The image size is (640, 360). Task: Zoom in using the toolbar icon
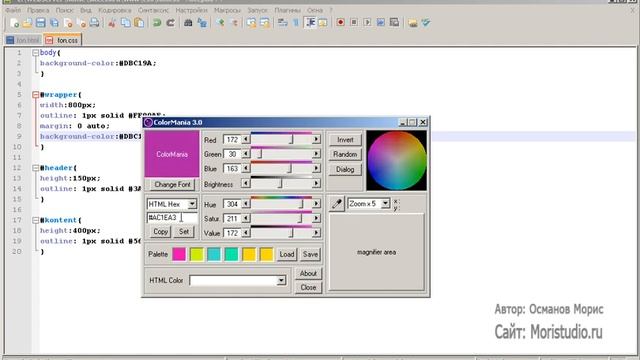coord(221,23)
